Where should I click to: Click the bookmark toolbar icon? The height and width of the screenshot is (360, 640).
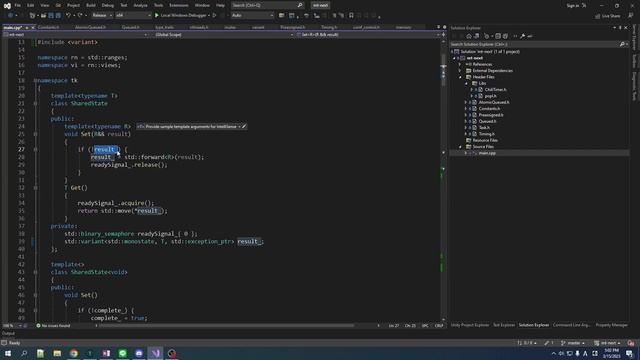click(351, 16)
